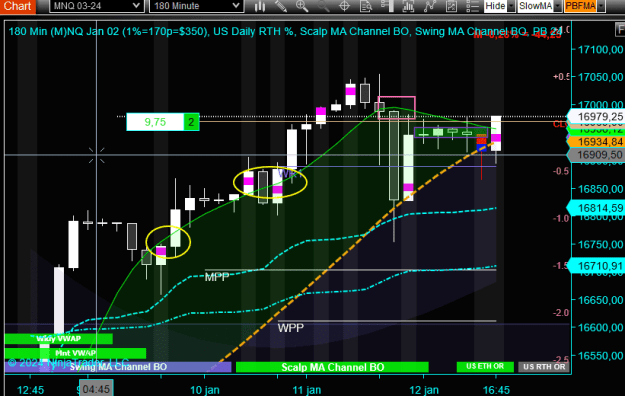
Task: Click the 17050,00 price axis label
Action: [x=600, y=77]
